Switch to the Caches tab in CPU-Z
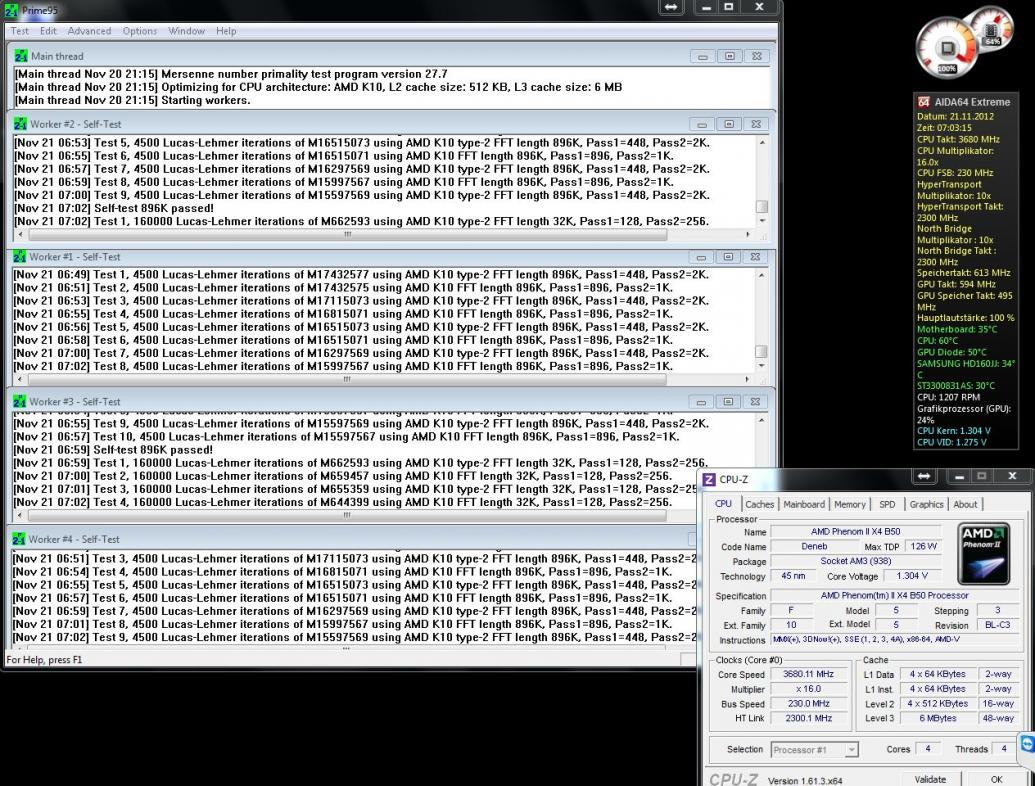The image size is (1035, 786). [x=759, y=504]
